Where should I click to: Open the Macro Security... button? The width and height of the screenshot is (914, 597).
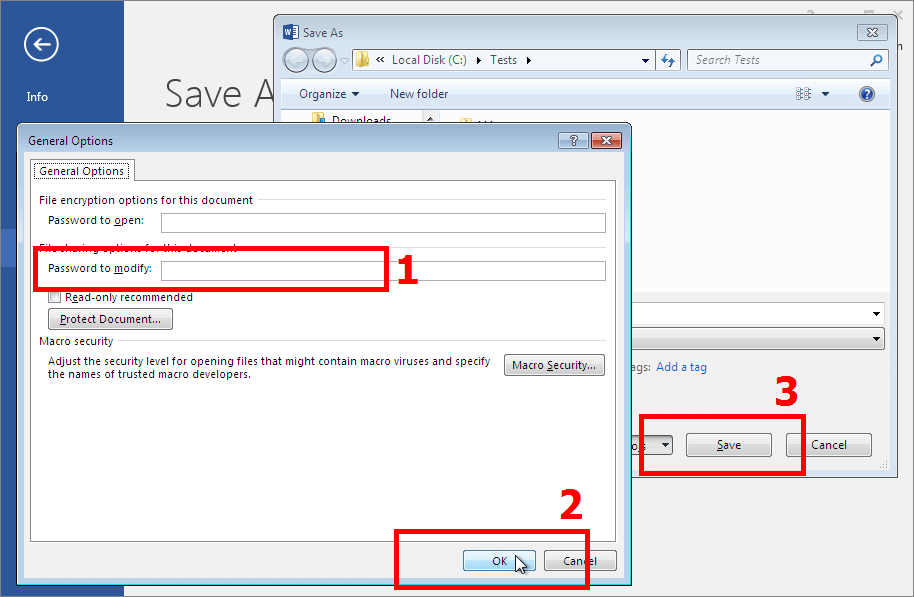554,366
